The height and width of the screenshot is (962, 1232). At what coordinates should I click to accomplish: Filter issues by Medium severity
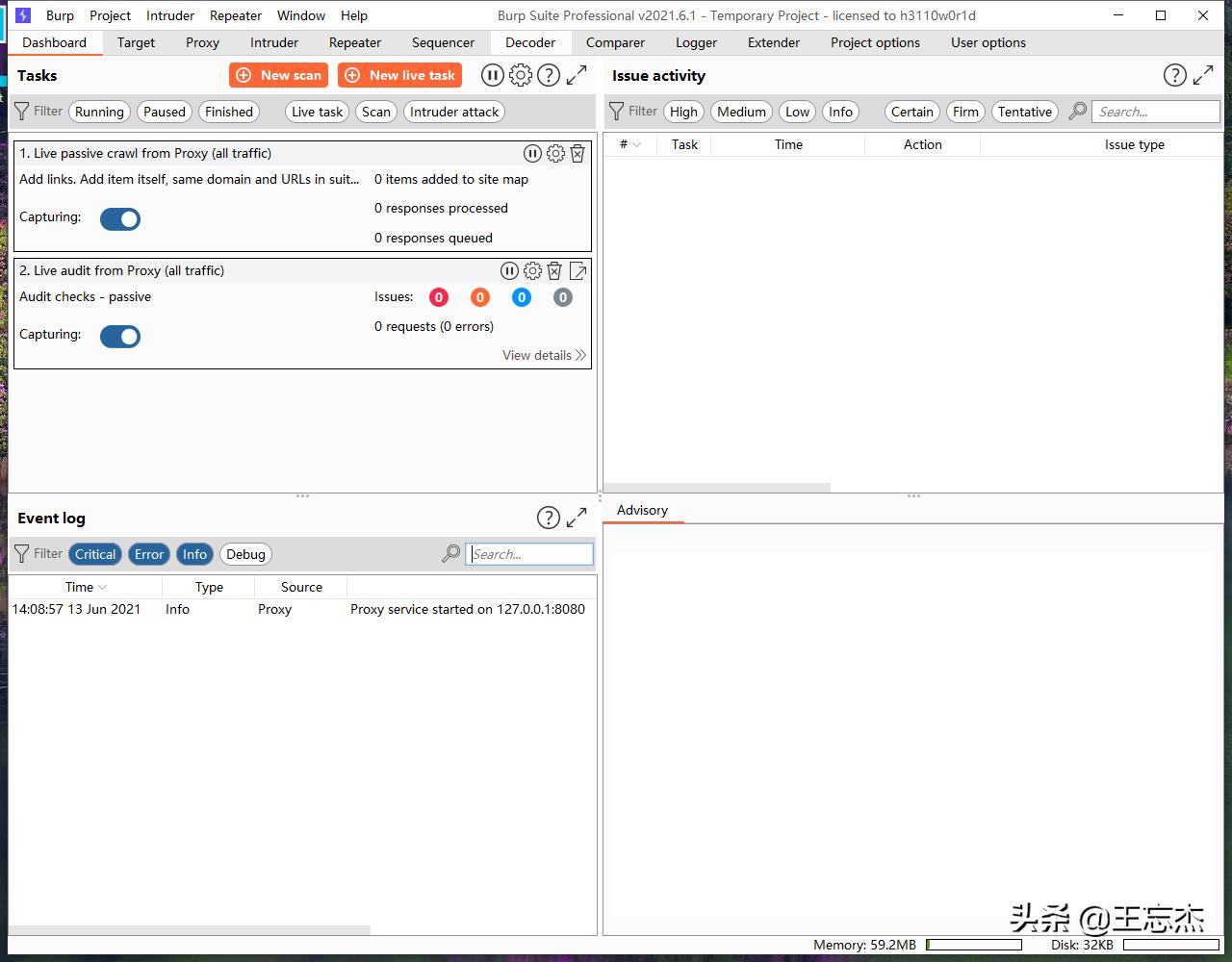[x=741, y=112]
